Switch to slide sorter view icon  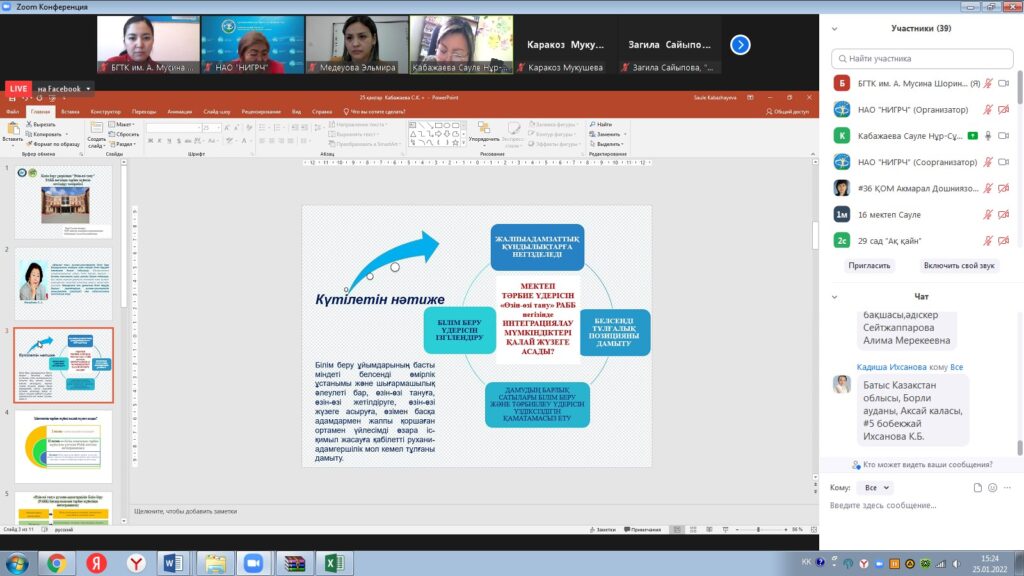(x=693, y=530)
